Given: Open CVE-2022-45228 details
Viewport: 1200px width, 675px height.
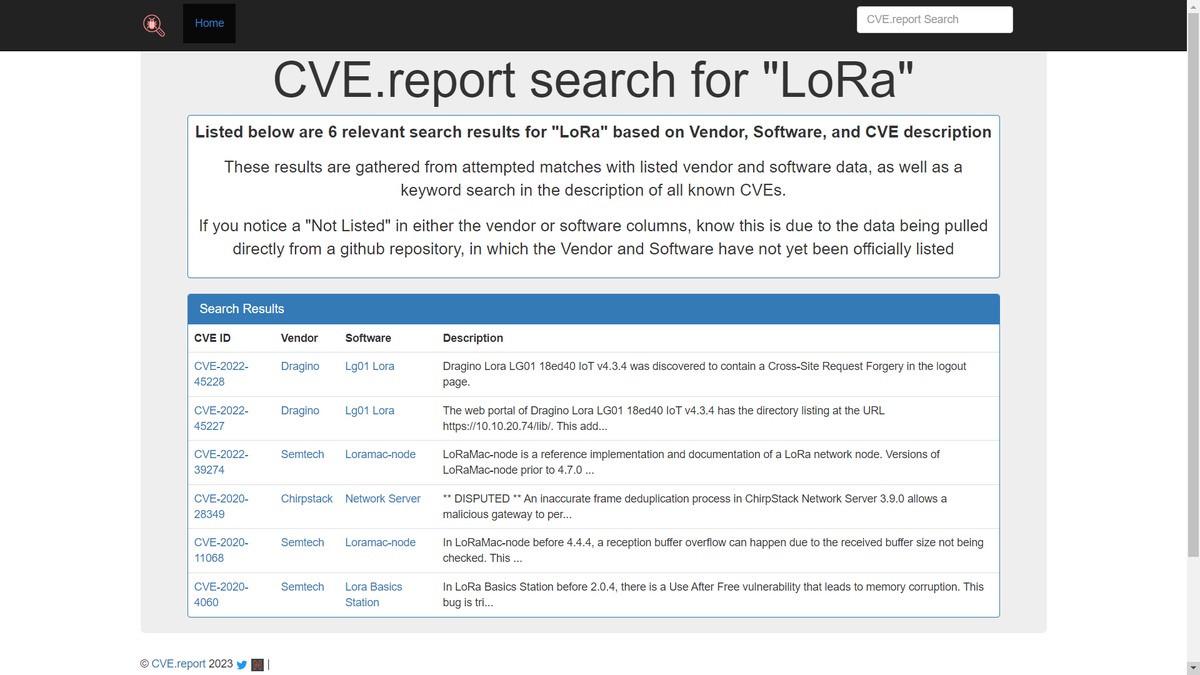Looking at the screenshot, I should (221, 374).
